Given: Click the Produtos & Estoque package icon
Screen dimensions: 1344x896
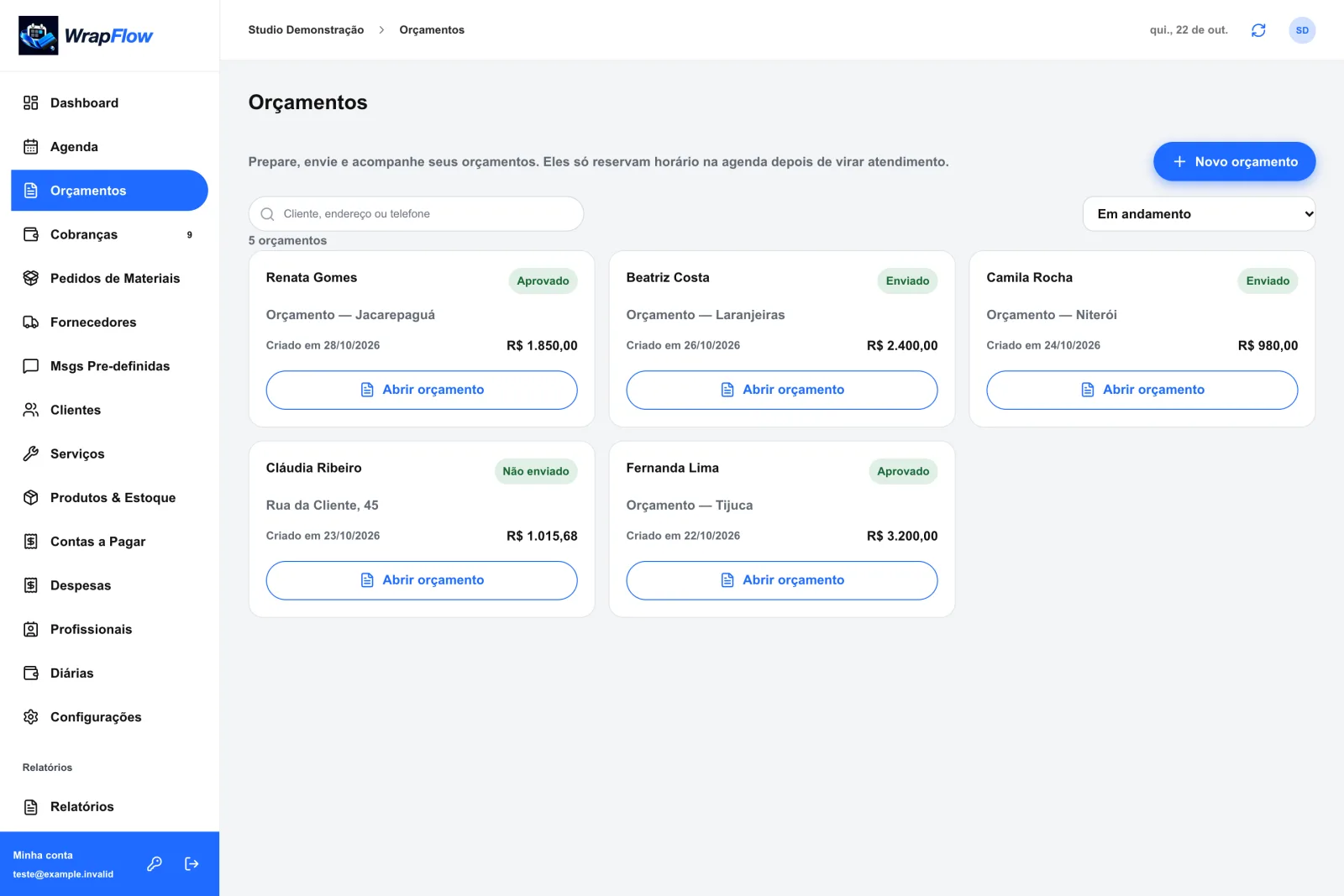Looking at the screenshot, I should click(x=31, y=497).
